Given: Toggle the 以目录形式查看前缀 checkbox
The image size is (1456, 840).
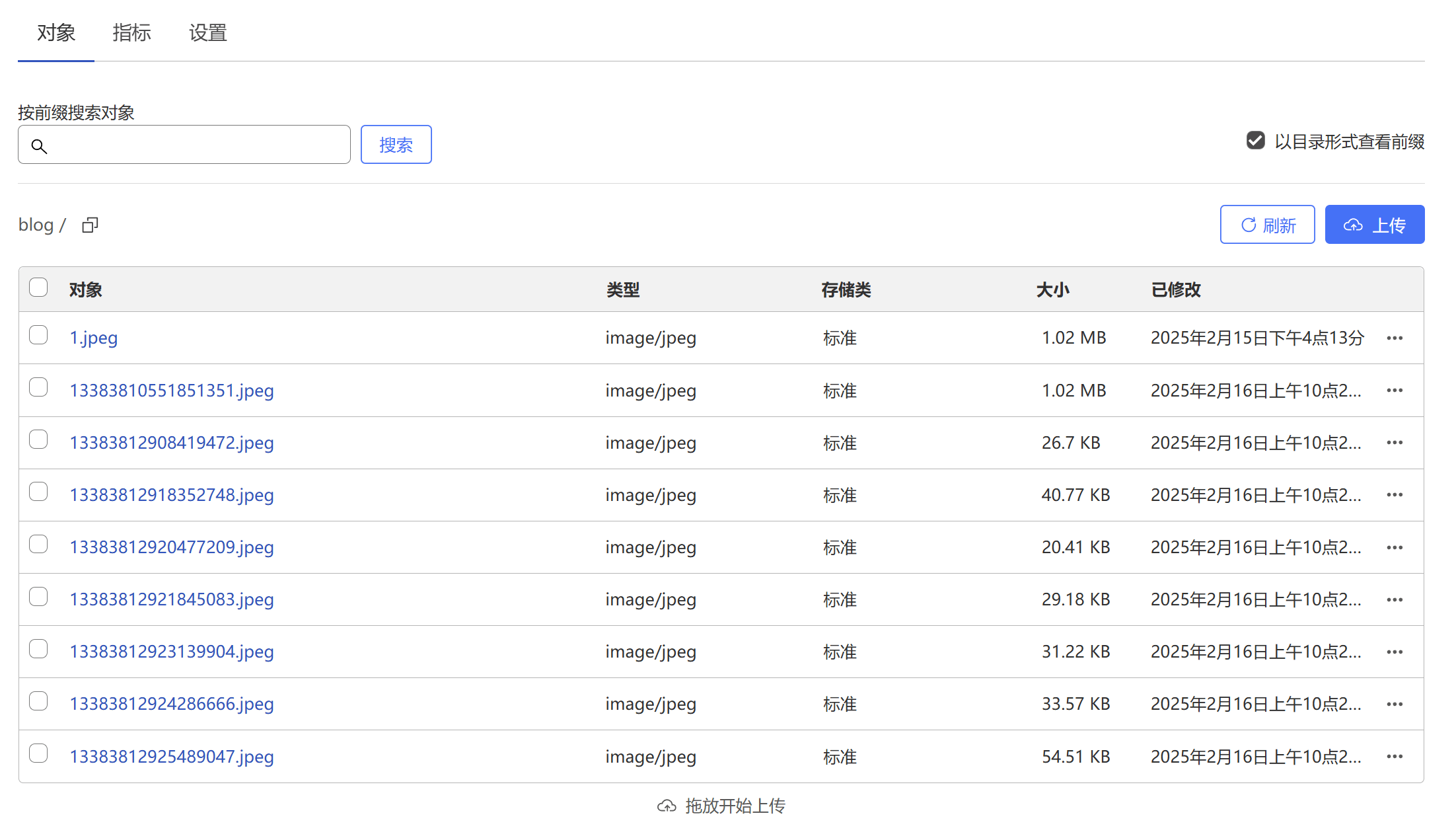Looking at the screenshot, I should pos(1255,141).
